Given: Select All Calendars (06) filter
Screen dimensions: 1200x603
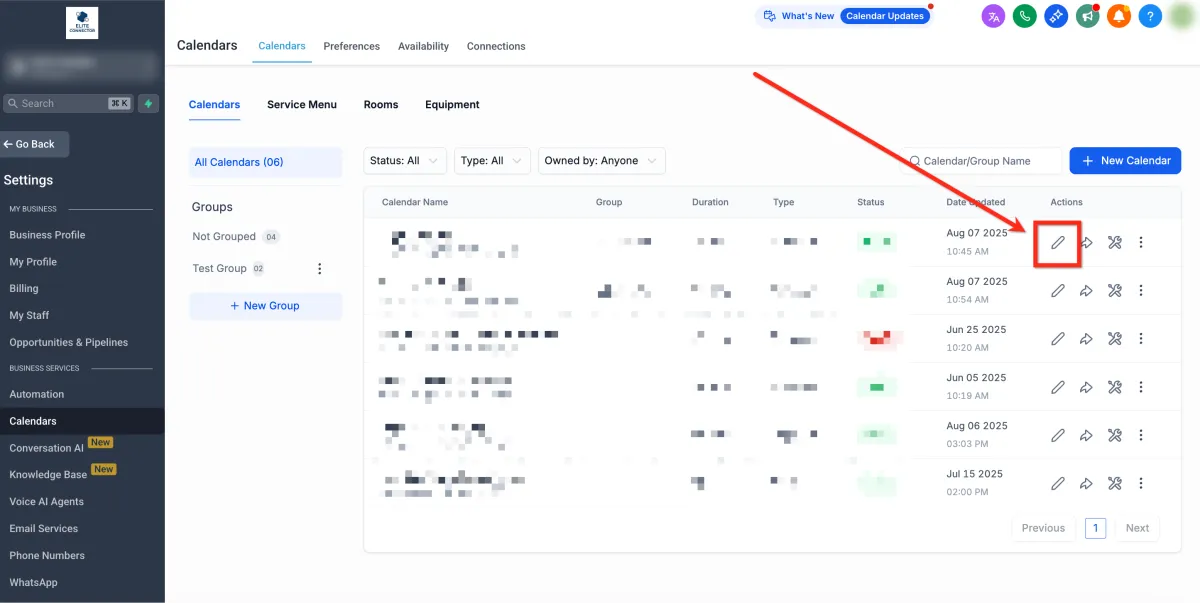Looking at the screenshot, I should coord(265,162).
